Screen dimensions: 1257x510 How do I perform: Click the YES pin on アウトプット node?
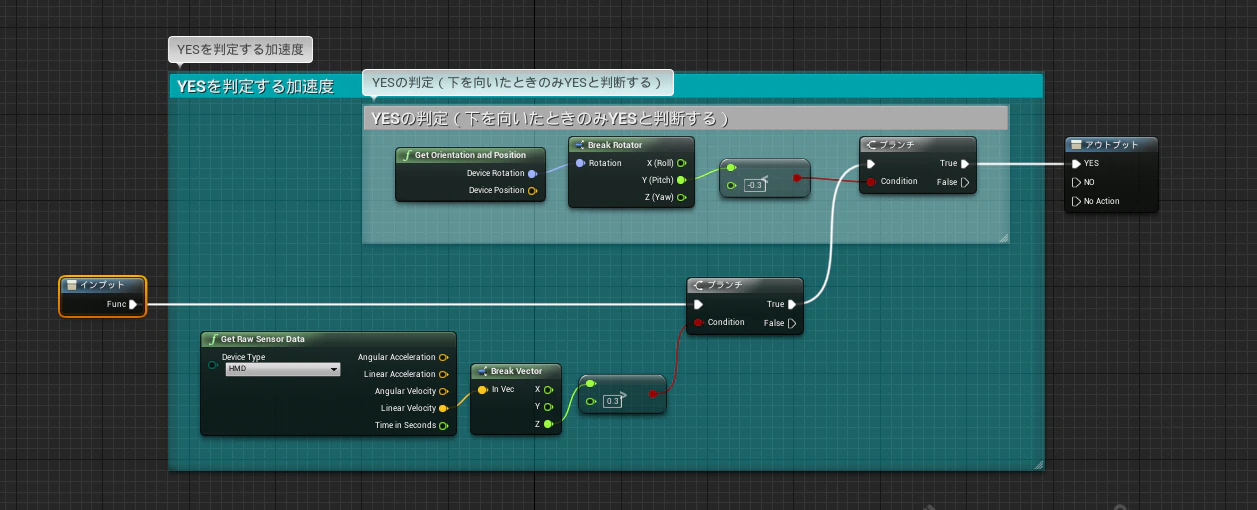tap(1076, 163)
